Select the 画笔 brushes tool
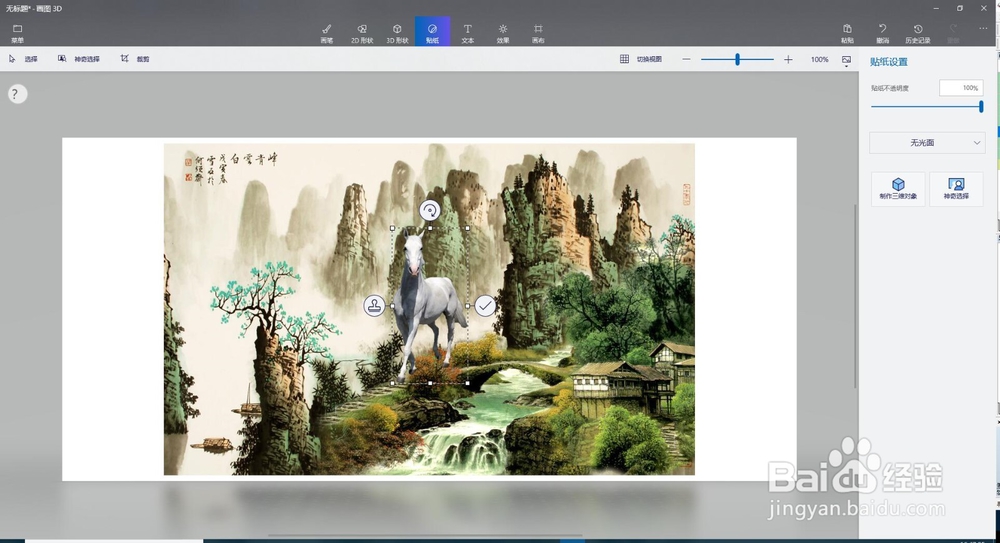1000x543 pixels. [327, 33]
